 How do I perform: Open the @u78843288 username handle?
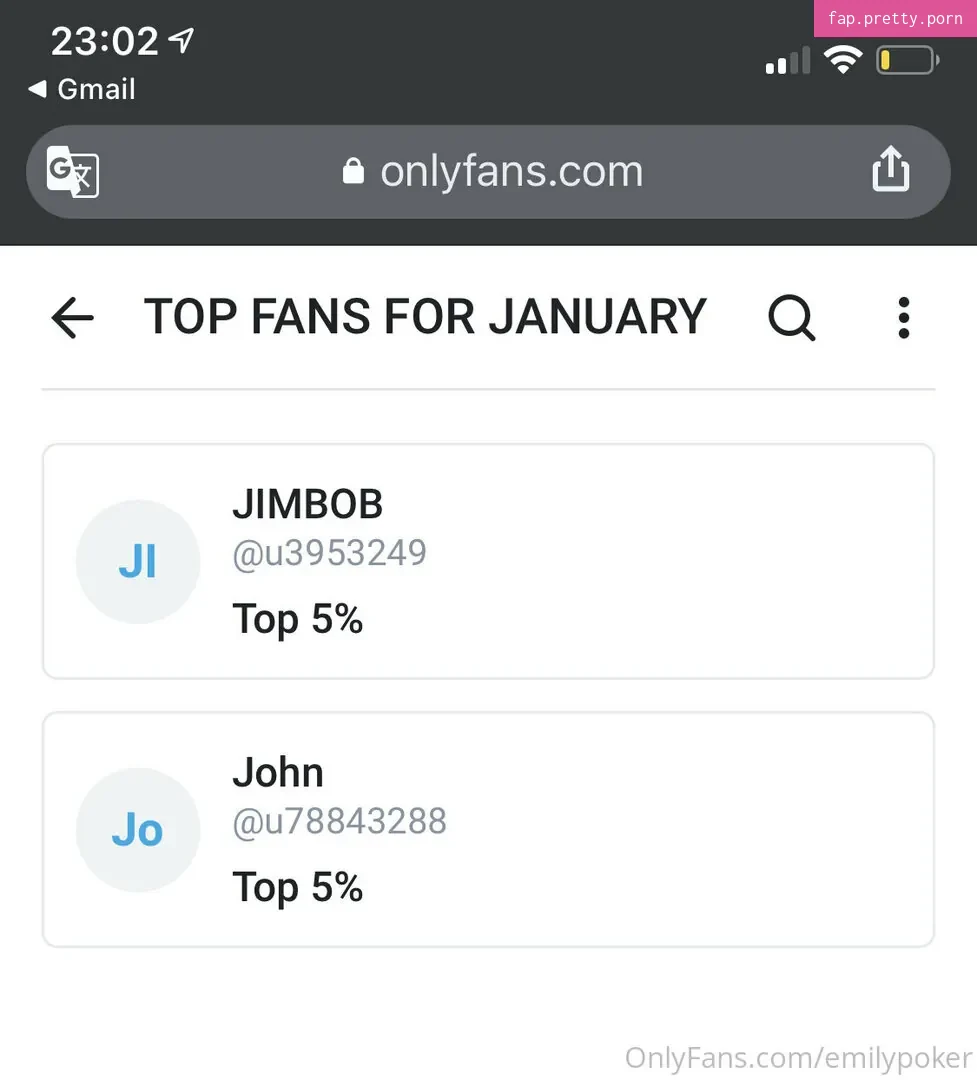tap(340, 821)
